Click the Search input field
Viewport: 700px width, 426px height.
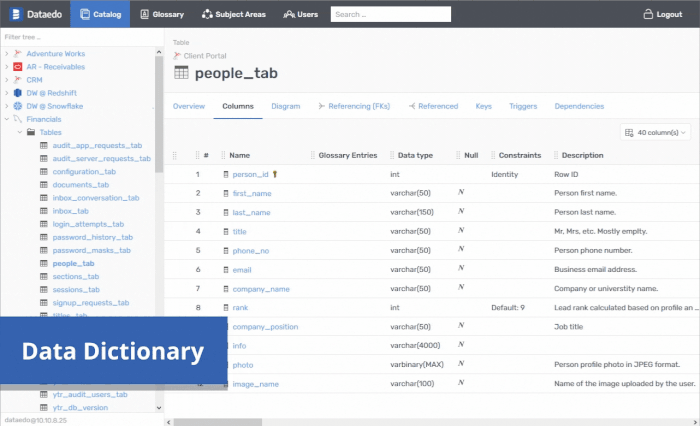[x=376, y=14]
